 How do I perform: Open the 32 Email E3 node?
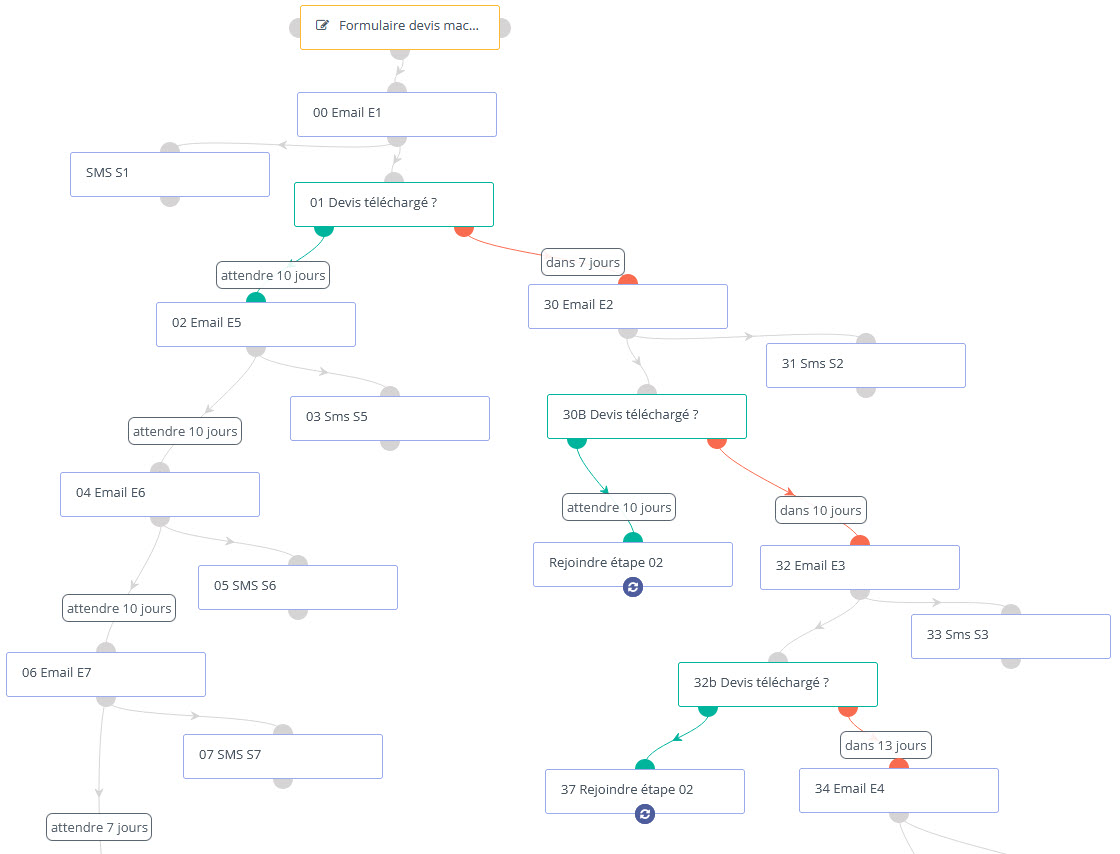point(860,568)
